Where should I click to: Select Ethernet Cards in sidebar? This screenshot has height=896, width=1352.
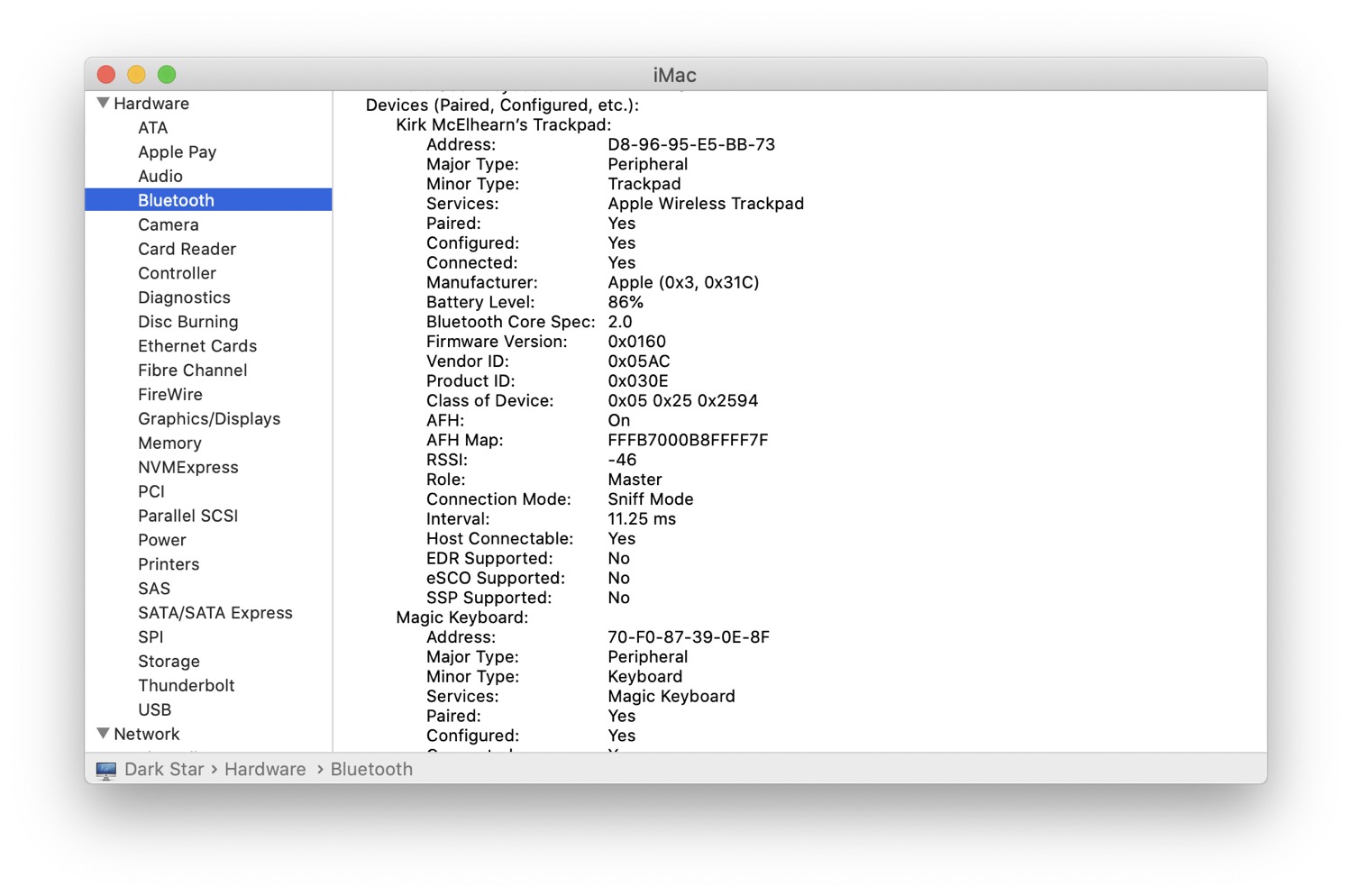[x=197, y=346]
